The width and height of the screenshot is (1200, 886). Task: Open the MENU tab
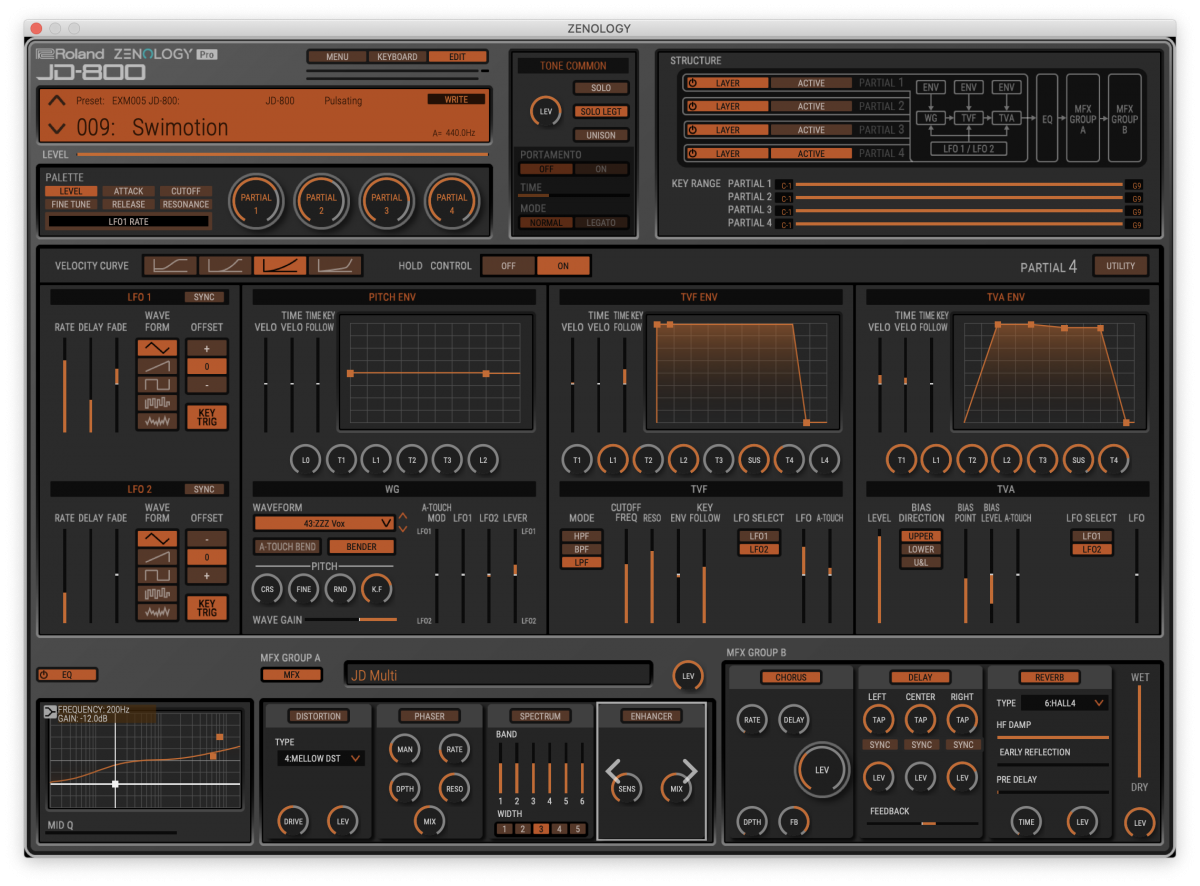(x=337, y=57)
